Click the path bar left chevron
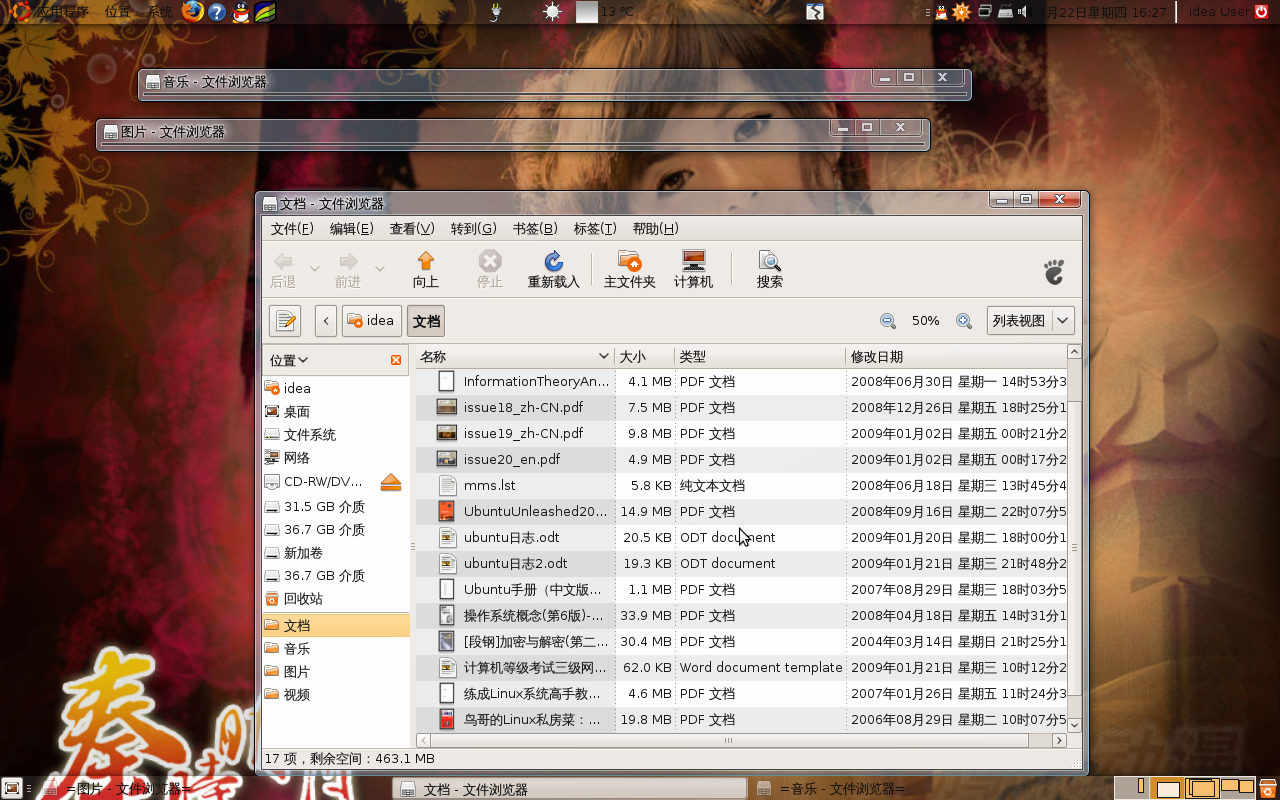The image size is (1280, 800). (x=326, y=321)
